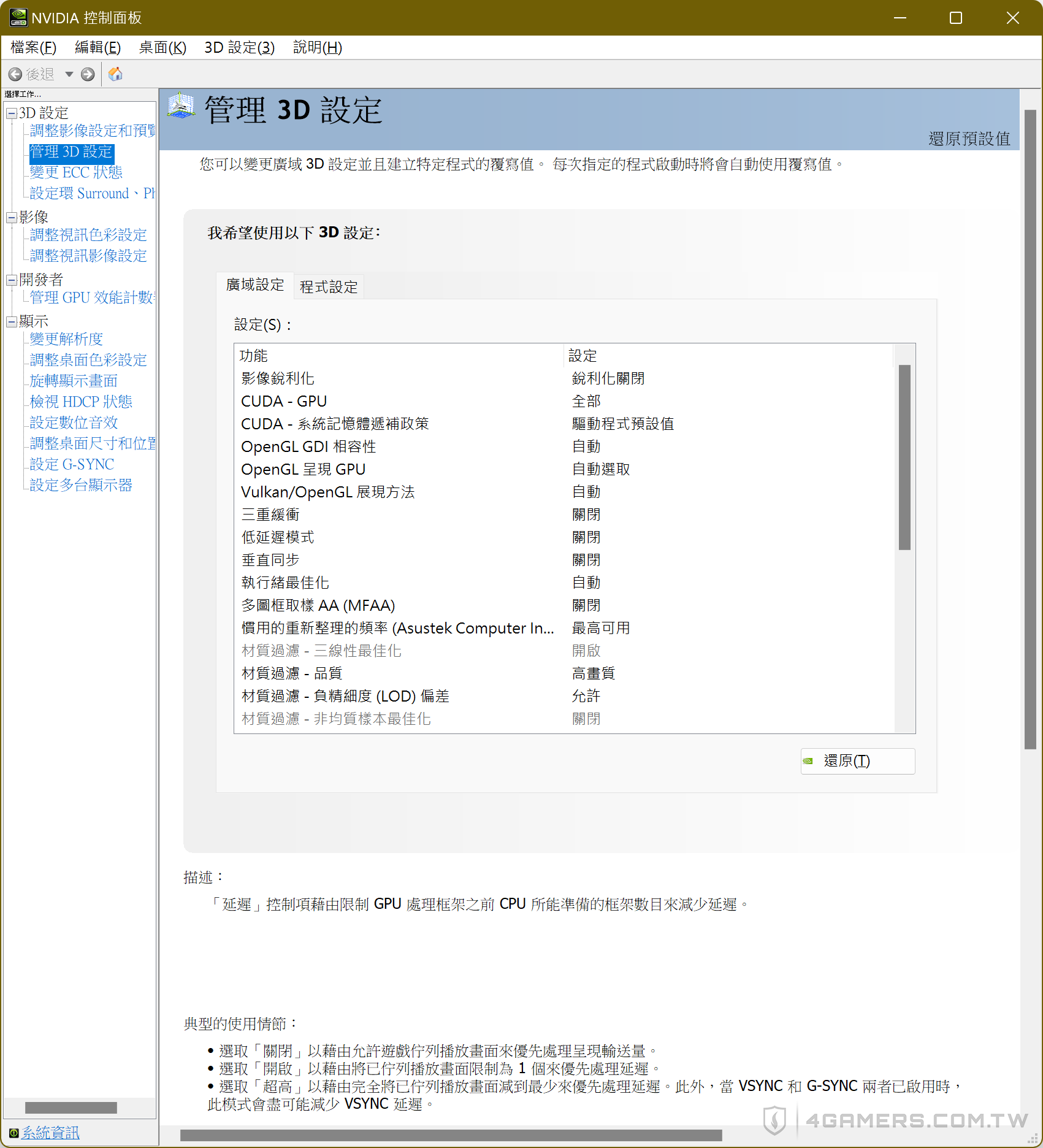1043x1148 pixels.
Task: Open 變更 ECC 狀態 tree item
Action: tap(76, 172)
